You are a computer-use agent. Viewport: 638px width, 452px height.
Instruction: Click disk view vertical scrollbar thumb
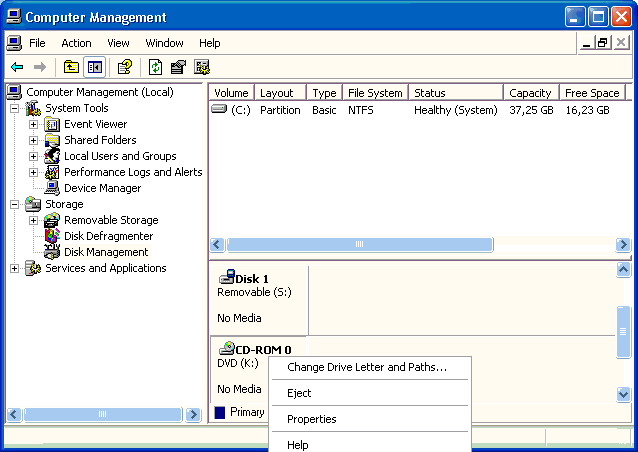pyautogui.click(x=623, y=332)
